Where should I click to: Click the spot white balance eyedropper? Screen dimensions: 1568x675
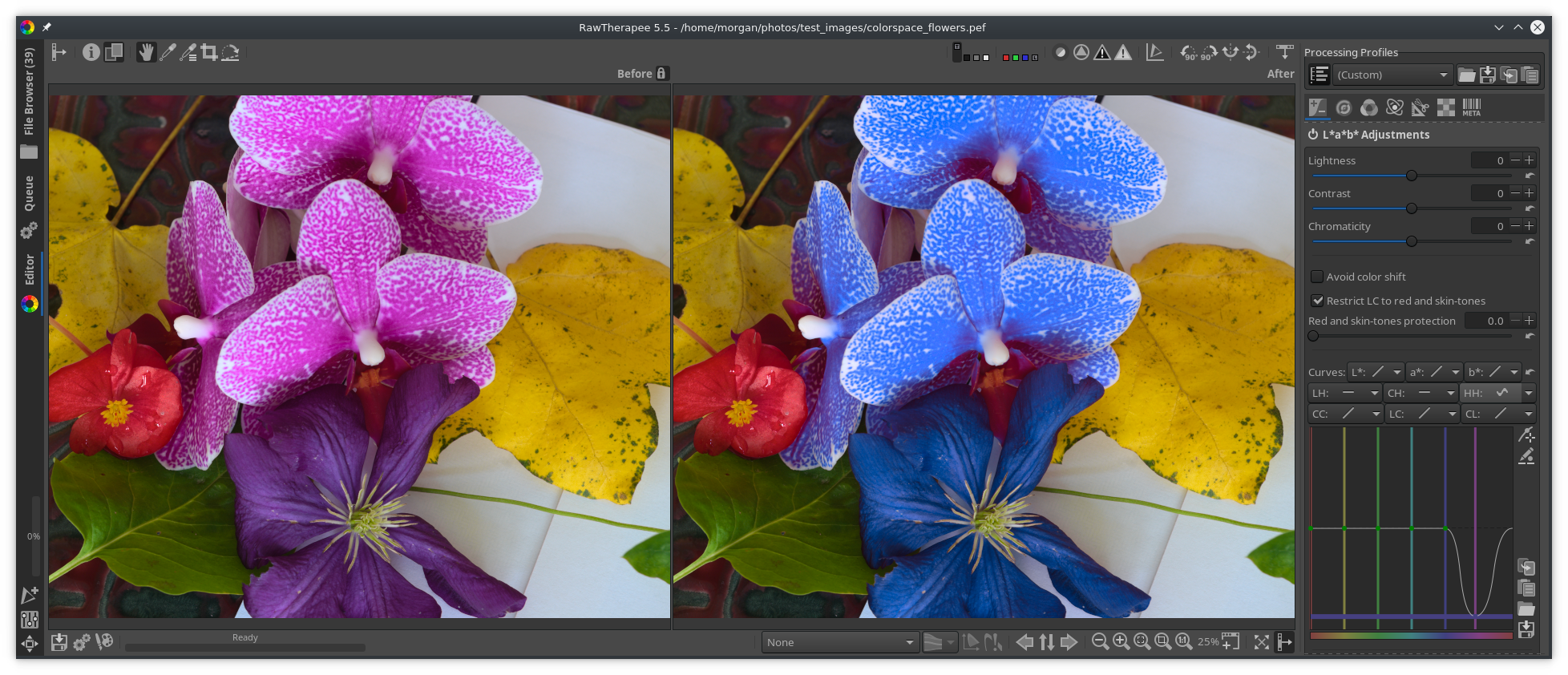coord(168,53)
